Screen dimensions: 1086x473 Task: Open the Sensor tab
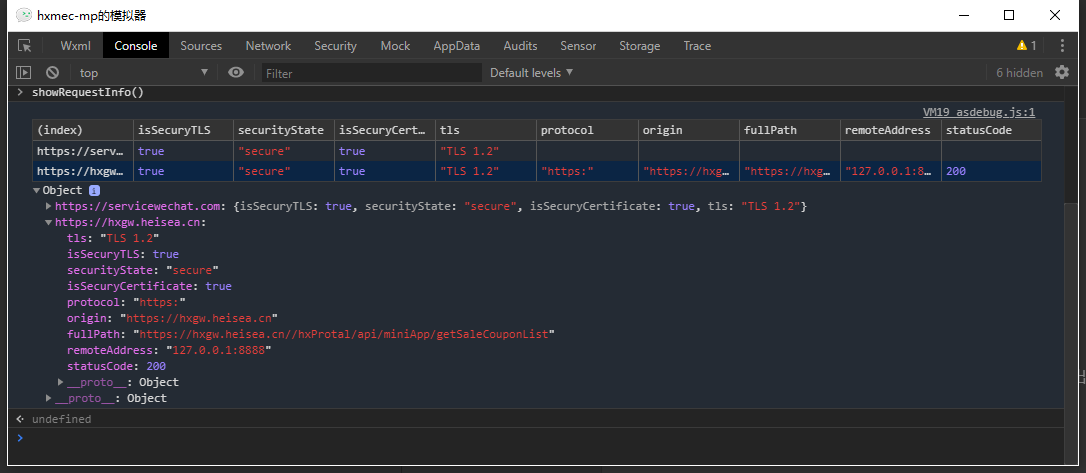tap(578, 46)
